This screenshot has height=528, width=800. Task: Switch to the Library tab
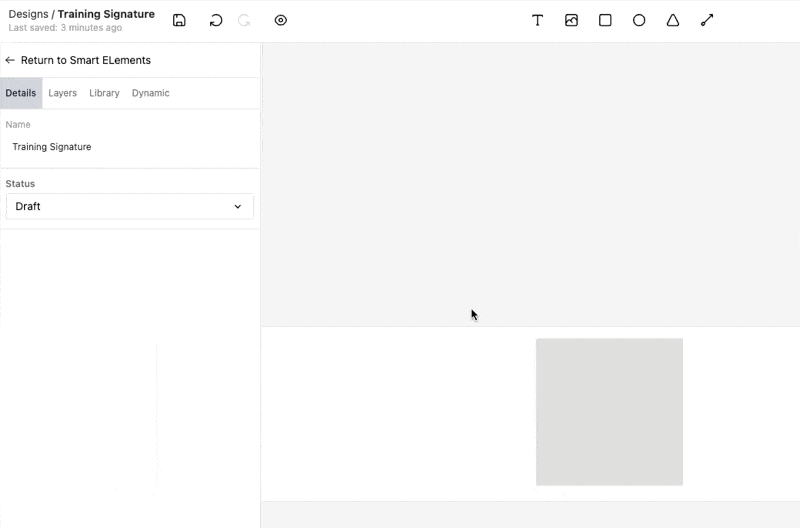coord(104,93)
